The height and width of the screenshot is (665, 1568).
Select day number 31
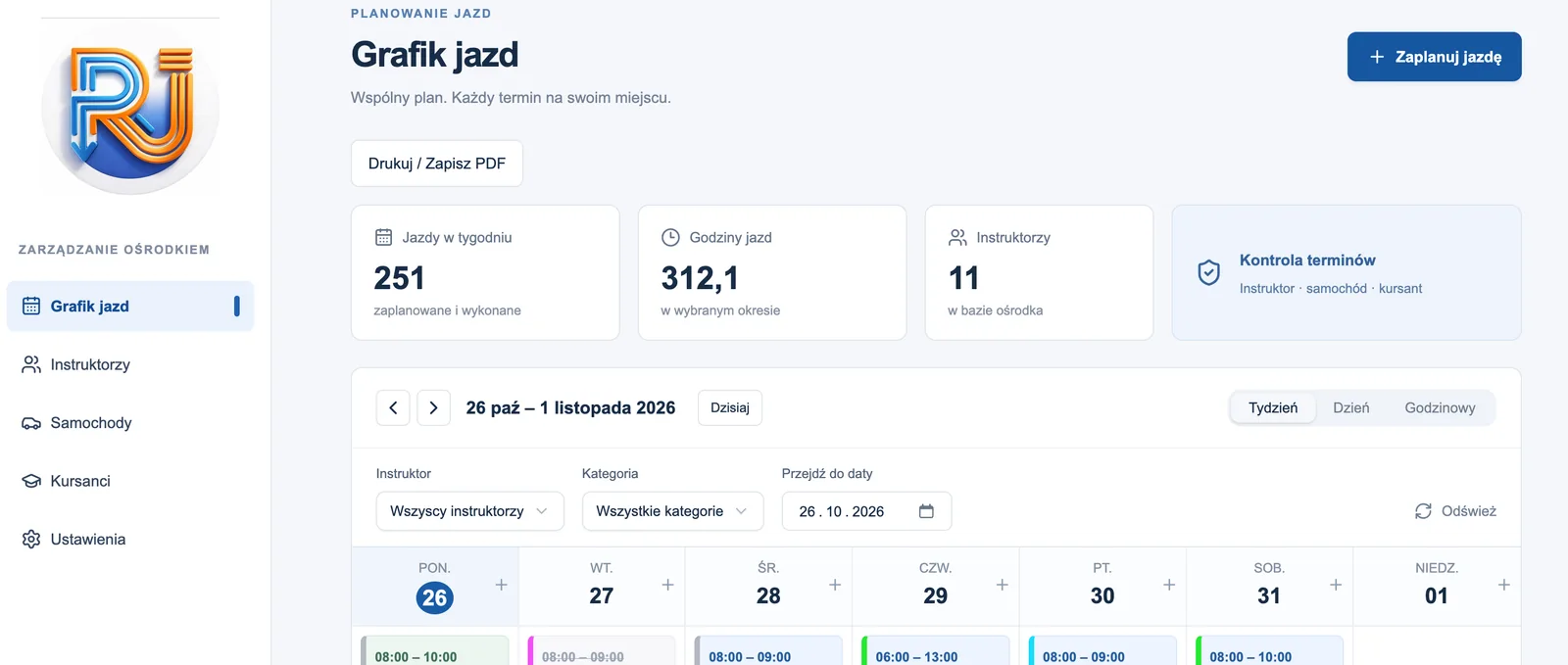(1269, 595)
